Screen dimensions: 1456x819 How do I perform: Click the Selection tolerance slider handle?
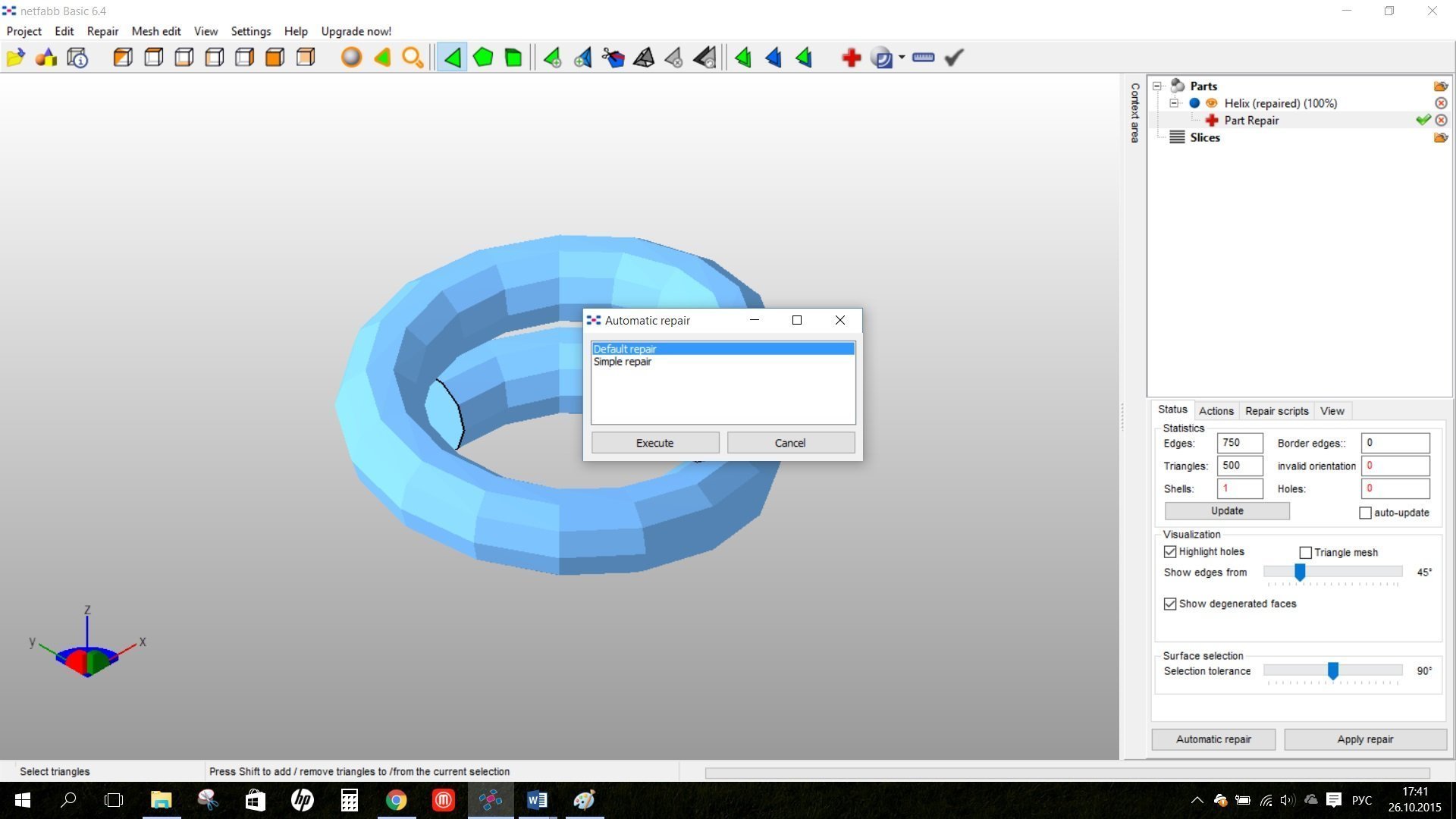(1333, 670)
